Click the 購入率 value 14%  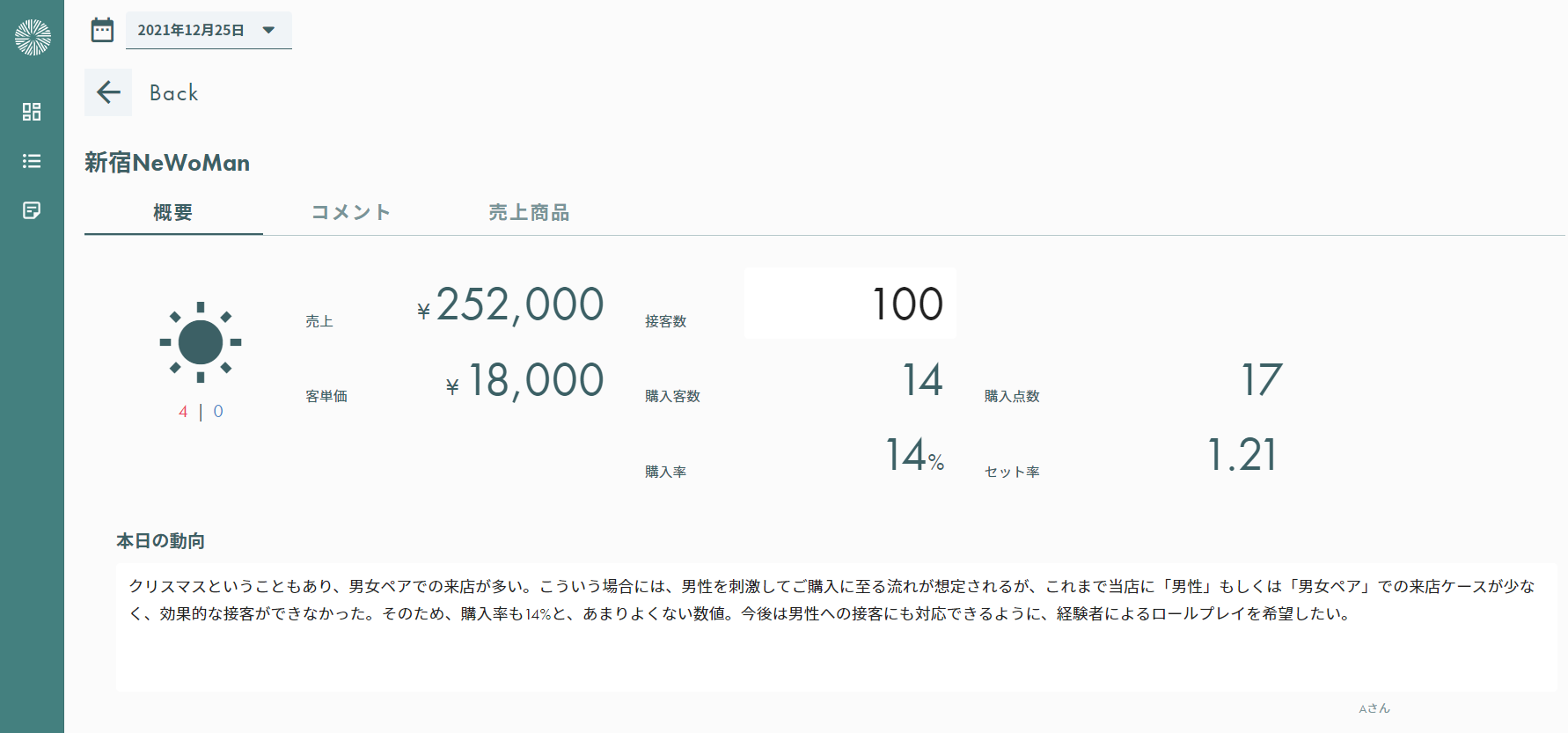tap(915, 456)
